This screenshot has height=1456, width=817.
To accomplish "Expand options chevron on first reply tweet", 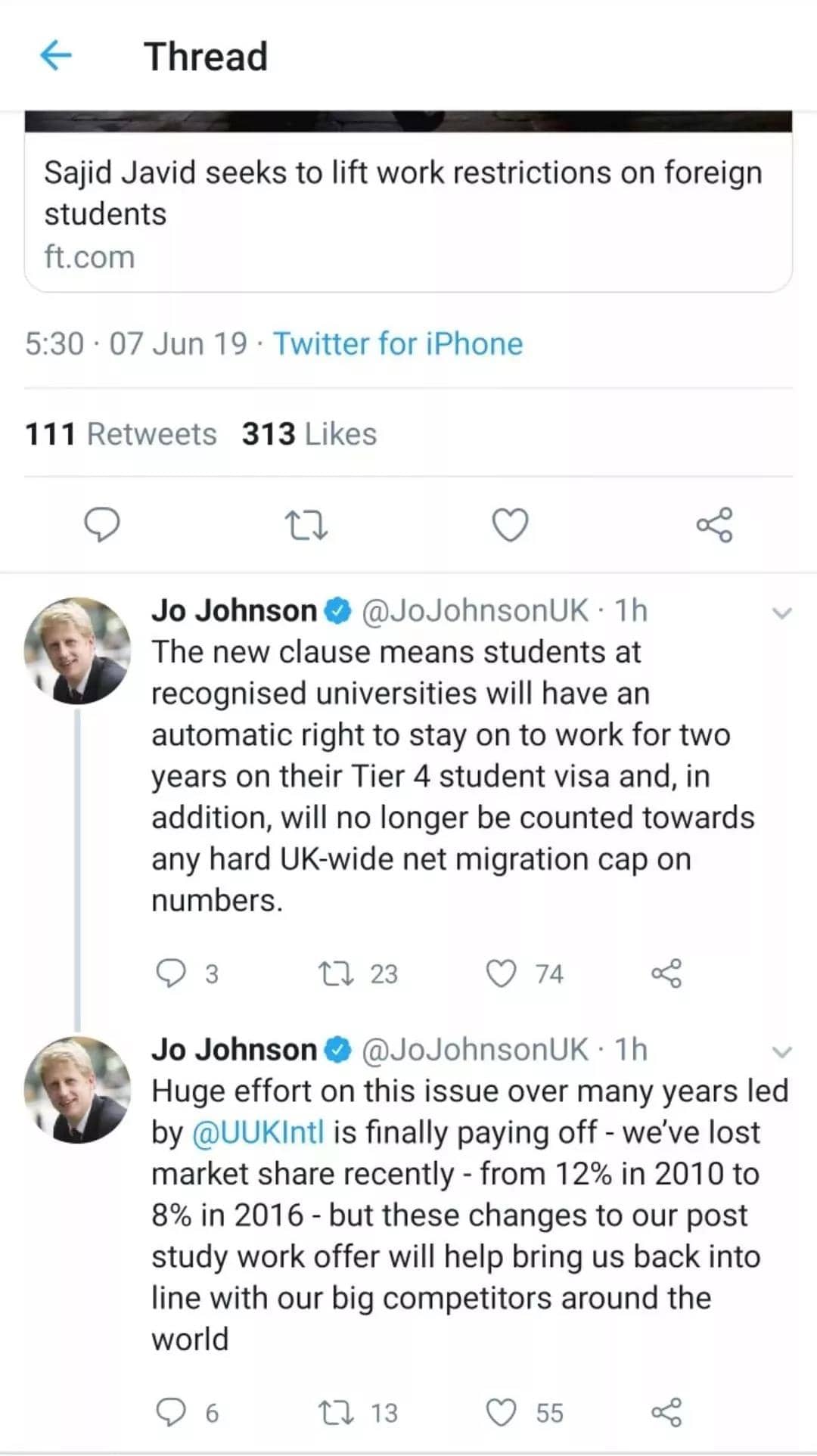I will pyautogui.click(x=782, y=613).
